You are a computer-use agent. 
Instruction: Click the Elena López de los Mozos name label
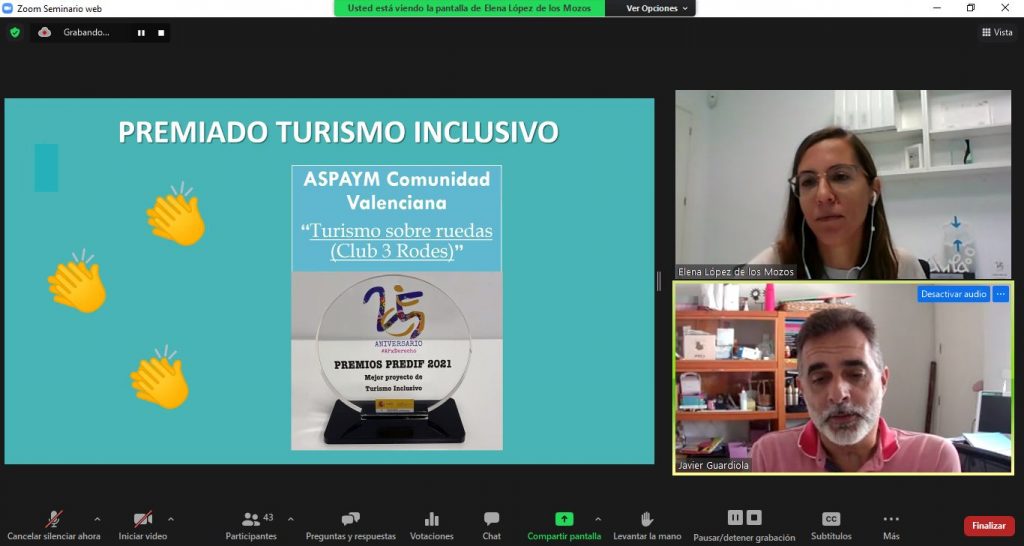click(x=736, y=272)
